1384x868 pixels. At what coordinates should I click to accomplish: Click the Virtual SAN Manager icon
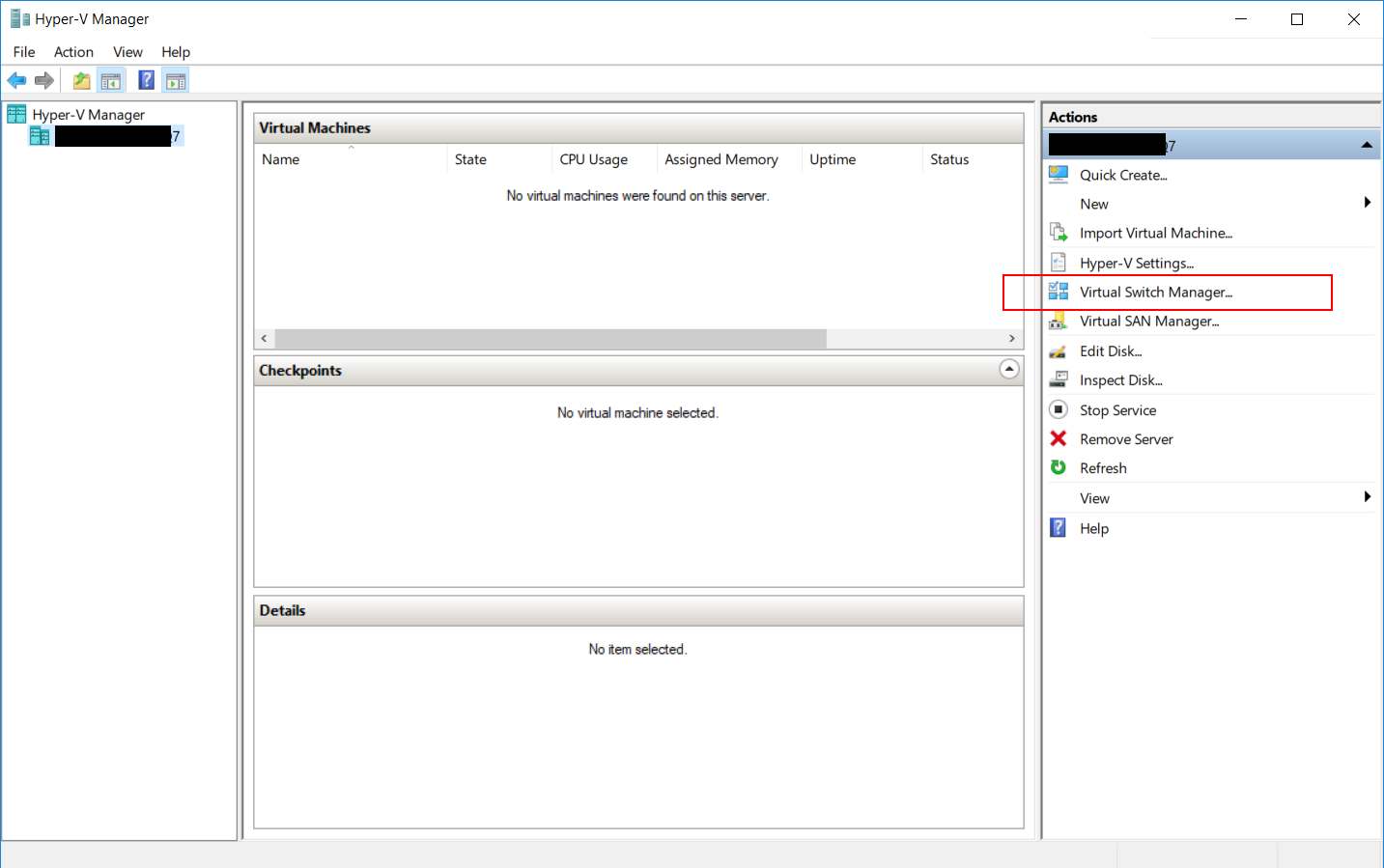[x=1059, y=321]
